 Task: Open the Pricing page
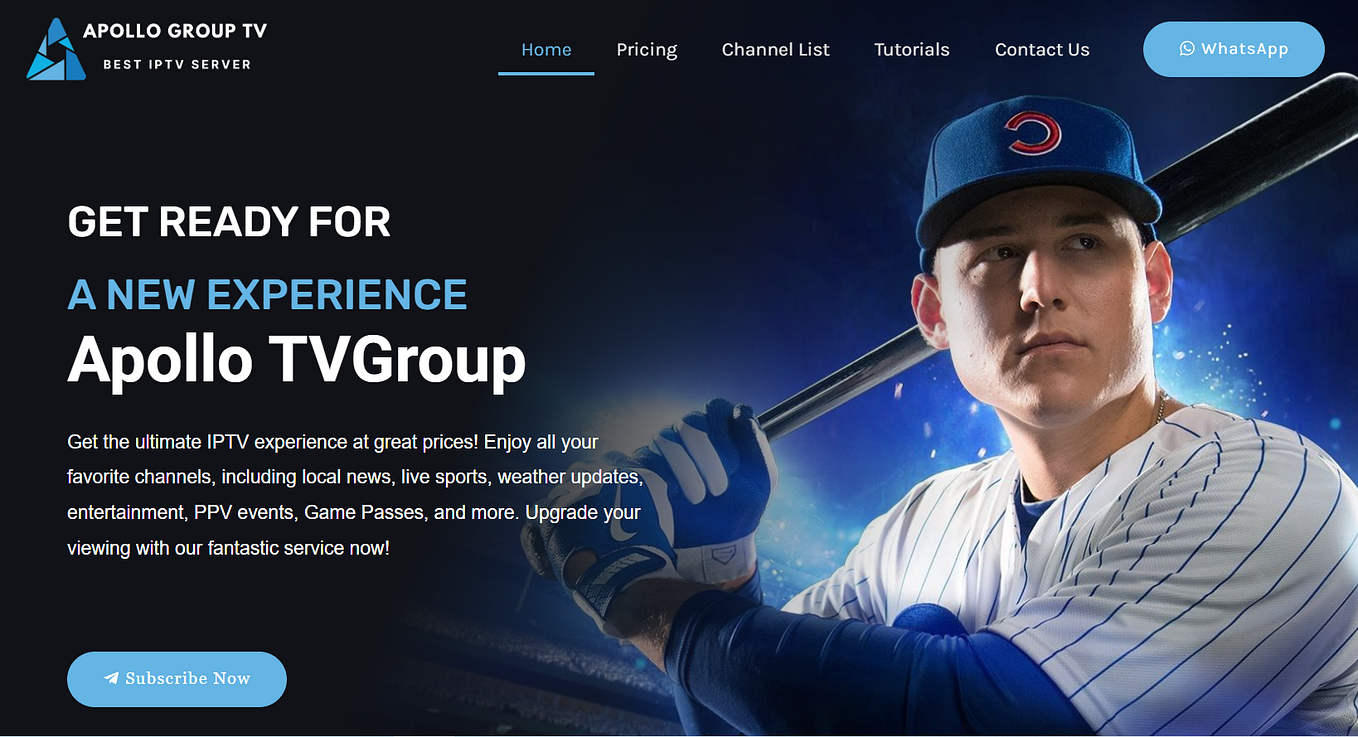(x=647, y=49)
